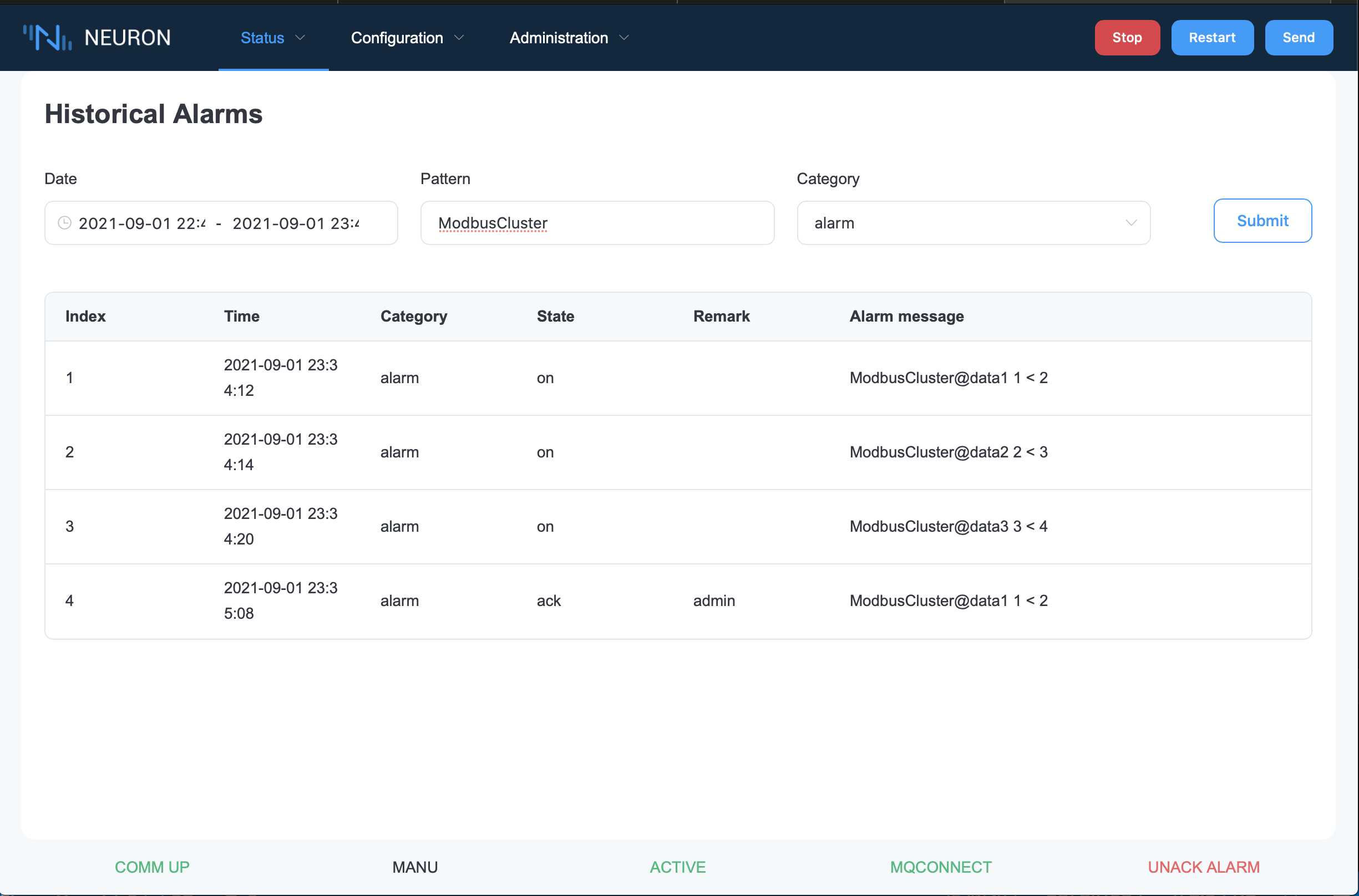The height and width of the screenshot is (896, 1359).
Task: Click the end date 2021-09-01 23 field
Action: click(x=296, y=223)
